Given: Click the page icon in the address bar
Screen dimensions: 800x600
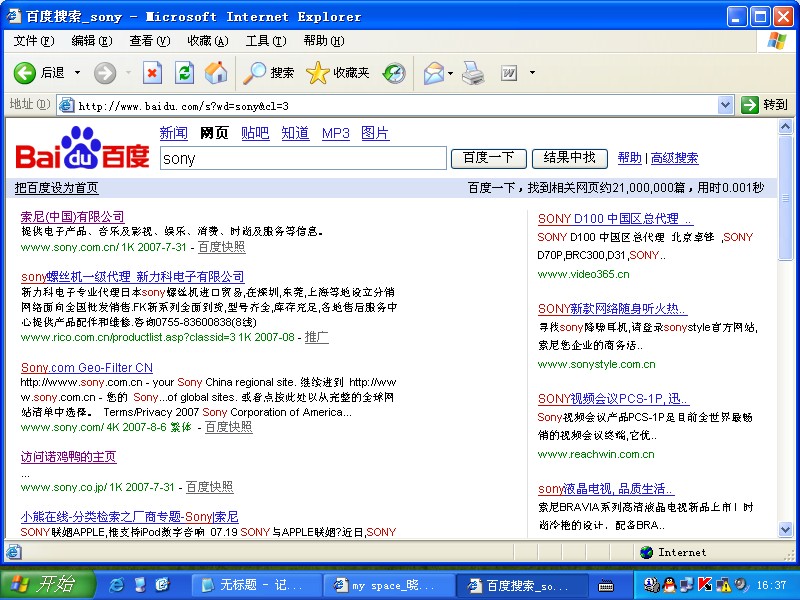Looking at the screenshot, I should point(66,106).
